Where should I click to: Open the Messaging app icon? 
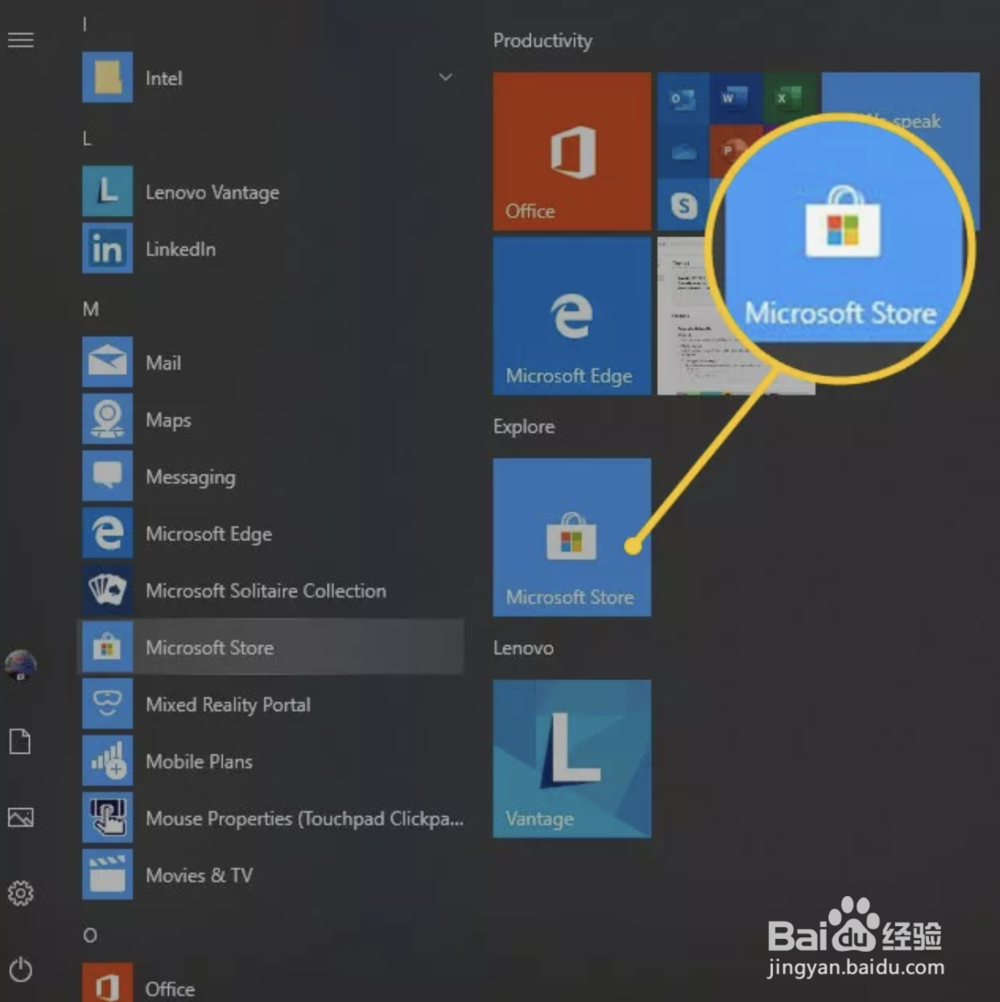[x=107, y=475]
